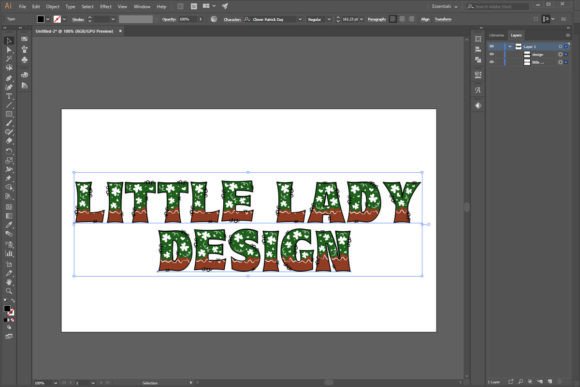Select the Column Graph tool
580x387 pixels.
[9, 253]
